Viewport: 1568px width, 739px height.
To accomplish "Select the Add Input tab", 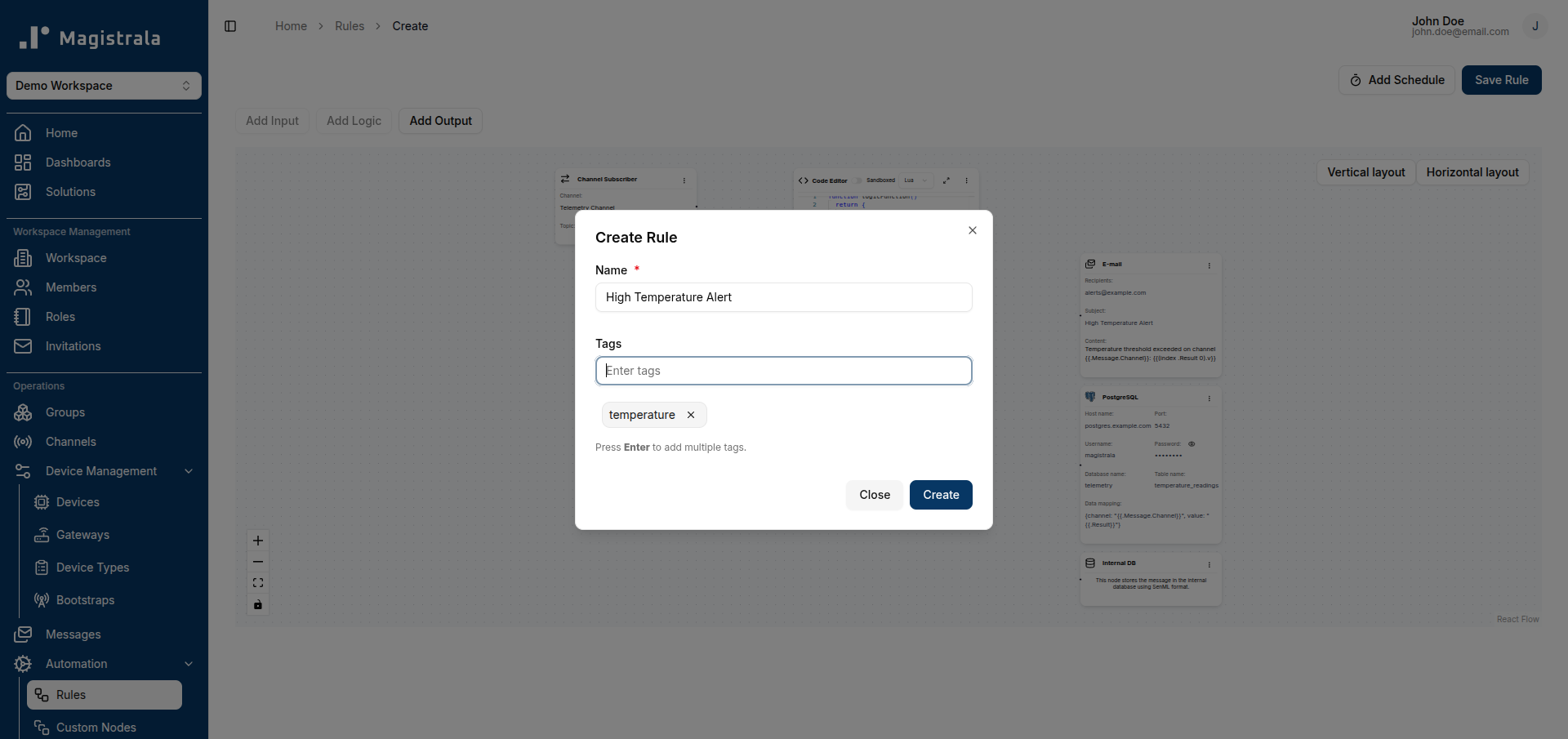I will (273, 121).
